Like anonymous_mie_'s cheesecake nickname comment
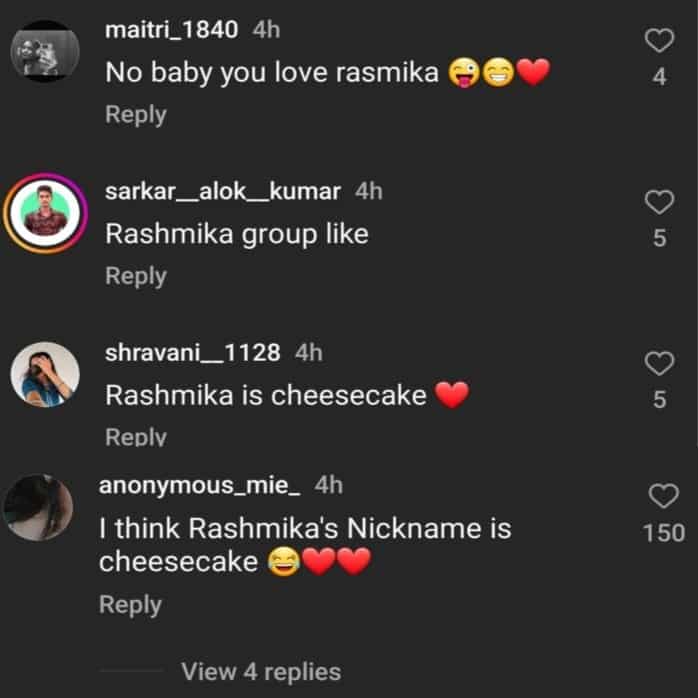 663,495
